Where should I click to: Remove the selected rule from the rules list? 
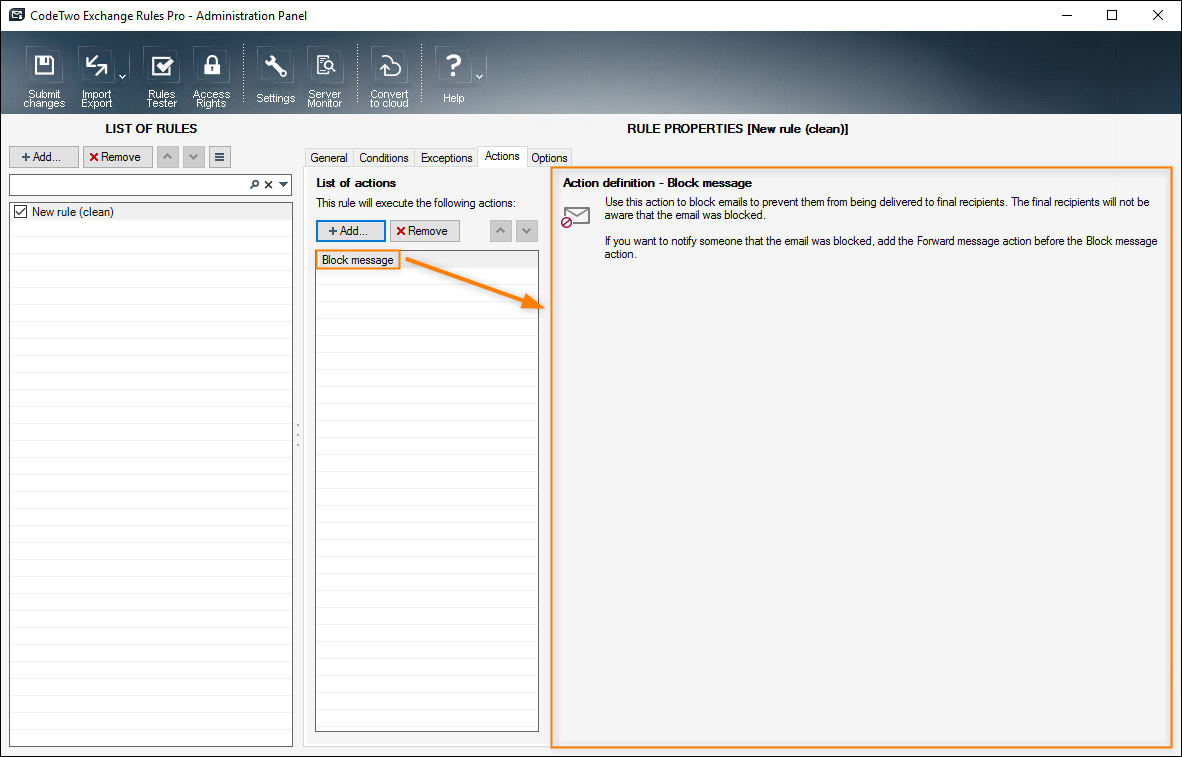118,157
